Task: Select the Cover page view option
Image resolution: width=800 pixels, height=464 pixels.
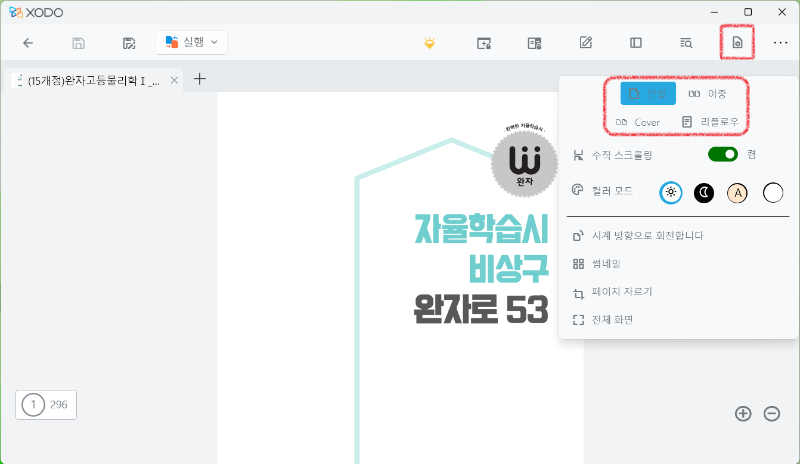Action: click(x=638, y=122)
